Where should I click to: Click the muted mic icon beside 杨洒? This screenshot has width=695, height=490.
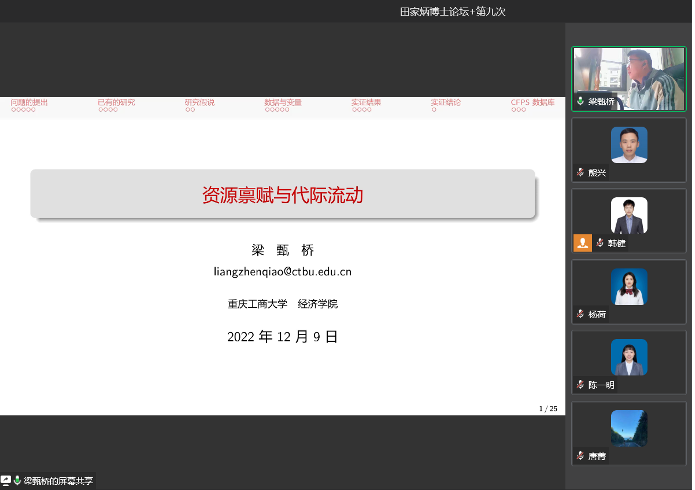tap(580, 314)
